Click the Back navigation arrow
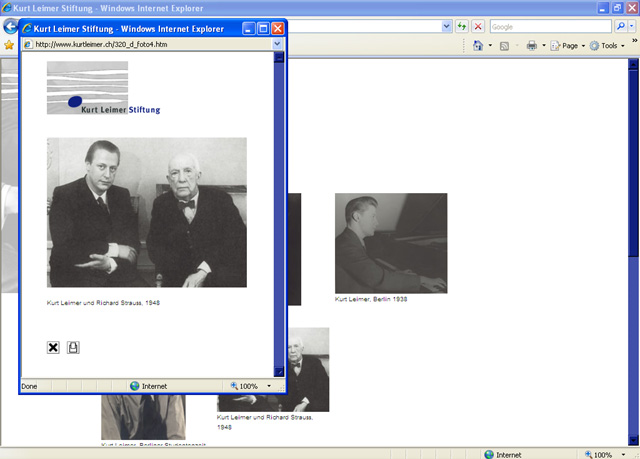Image resolution: width=640 pixels, height=459 pixels. click(10, 26)
